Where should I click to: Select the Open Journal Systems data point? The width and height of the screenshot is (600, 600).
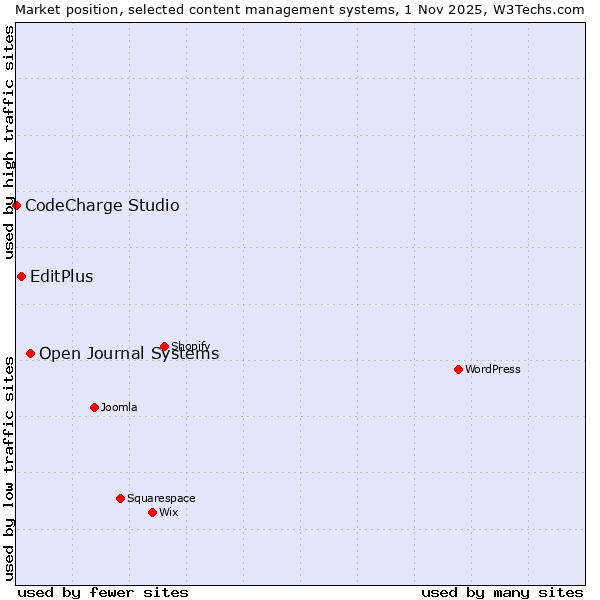(31, 354)
